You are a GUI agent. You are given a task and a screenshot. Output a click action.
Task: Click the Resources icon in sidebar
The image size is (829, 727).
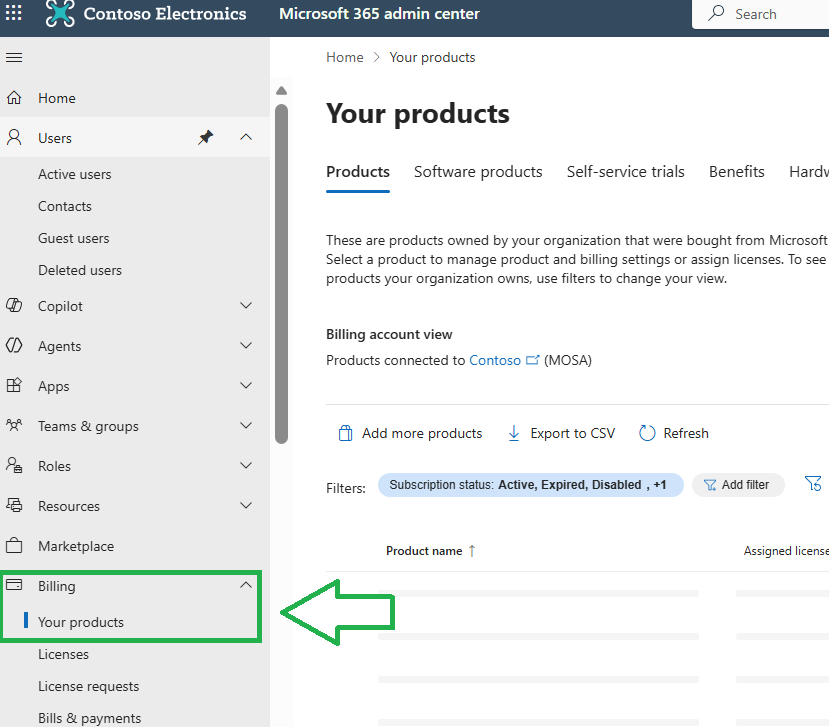(14, 505)
